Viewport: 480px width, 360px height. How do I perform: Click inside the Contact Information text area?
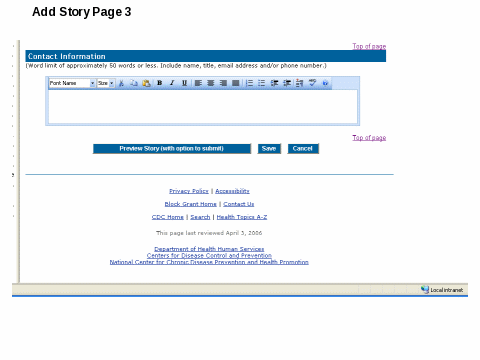pos(203,107)
